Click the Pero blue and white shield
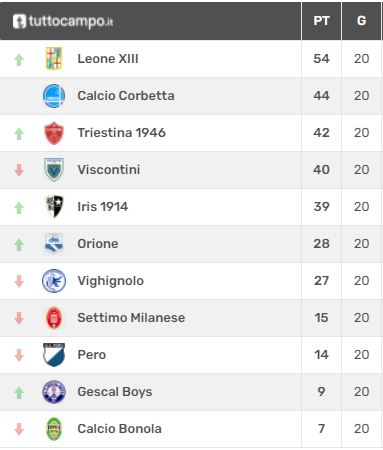Viewport: 383px width, 450px height. tap(54, 355)
